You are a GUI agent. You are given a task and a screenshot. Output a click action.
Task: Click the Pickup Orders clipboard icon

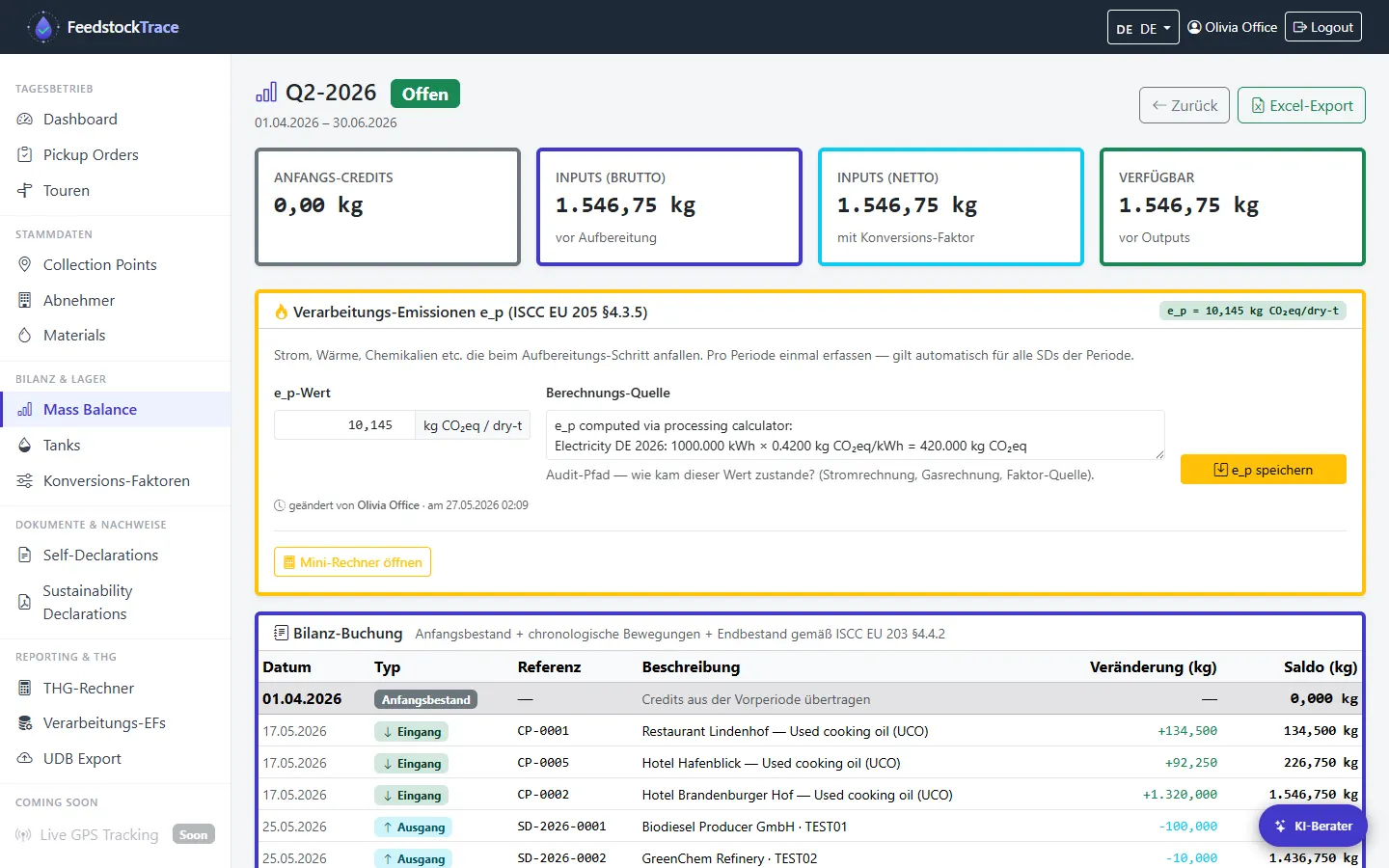click(x=25, y=155)
